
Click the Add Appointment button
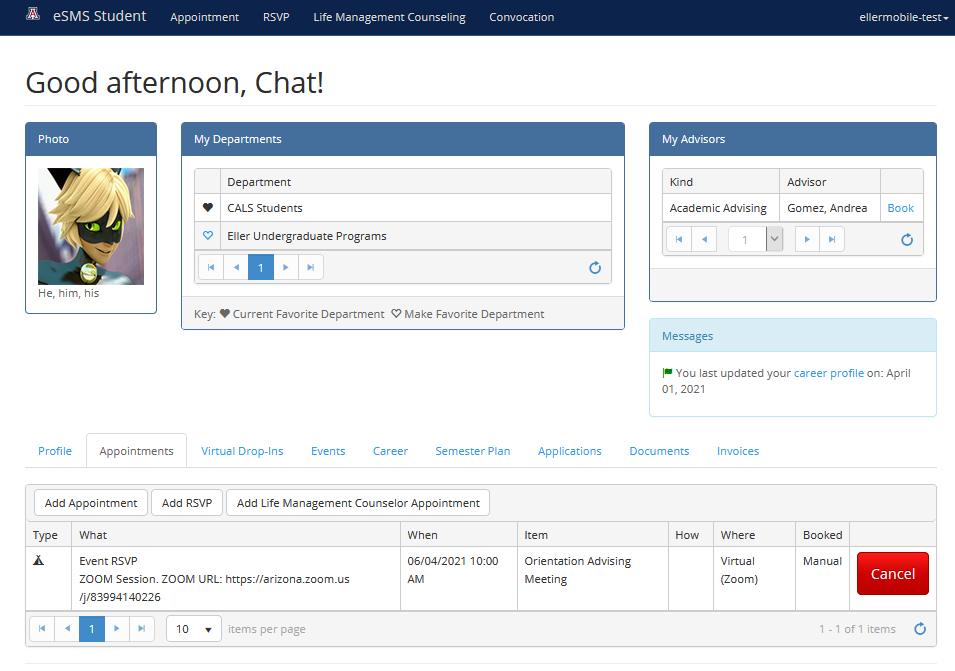[91, 503]
